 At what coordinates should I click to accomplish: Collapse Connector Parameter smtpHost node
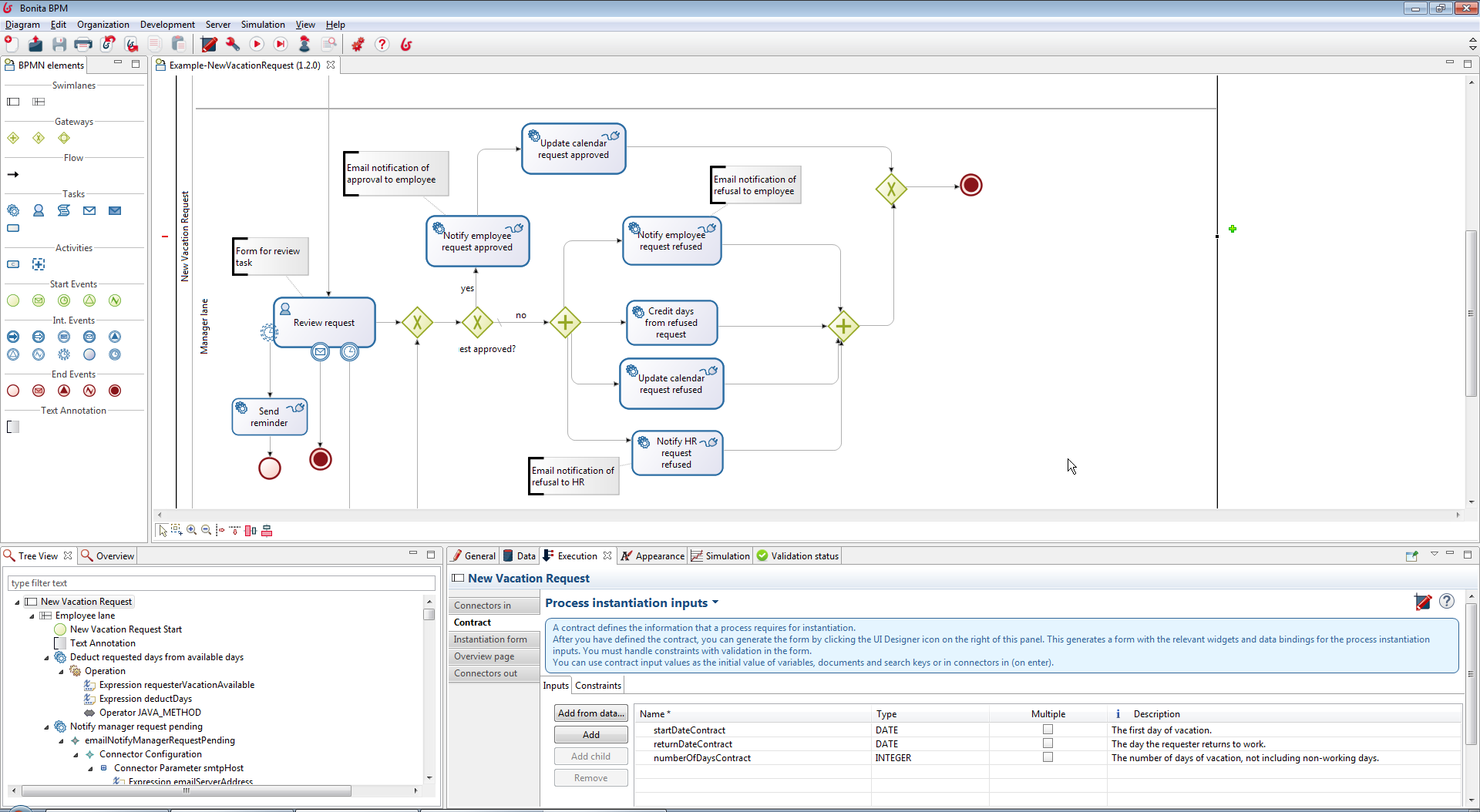[90, 769]
